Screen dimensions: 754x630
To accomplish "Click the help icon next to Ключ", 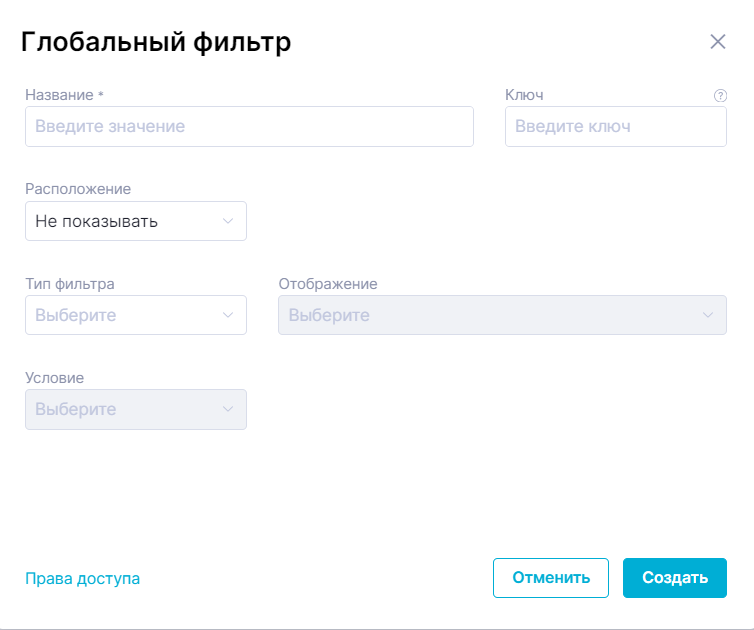I will (x=719, y=96).
